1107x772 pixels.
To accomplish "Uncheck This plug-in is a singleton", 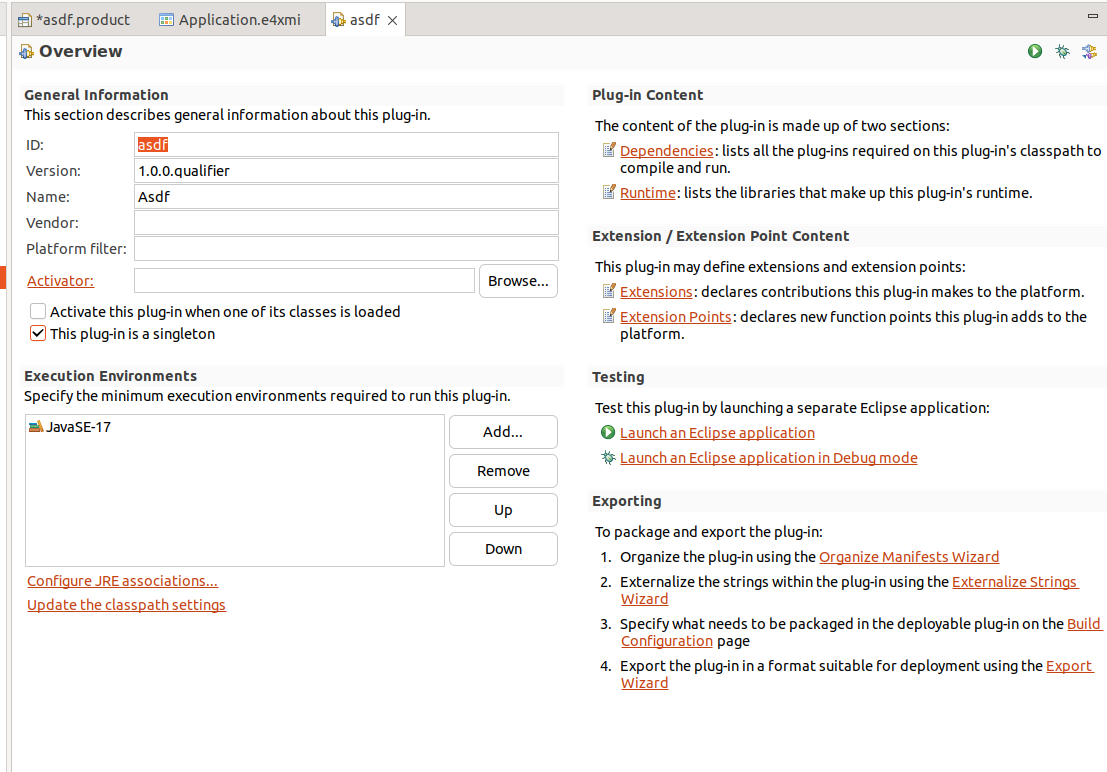I will tap(38, 334).
